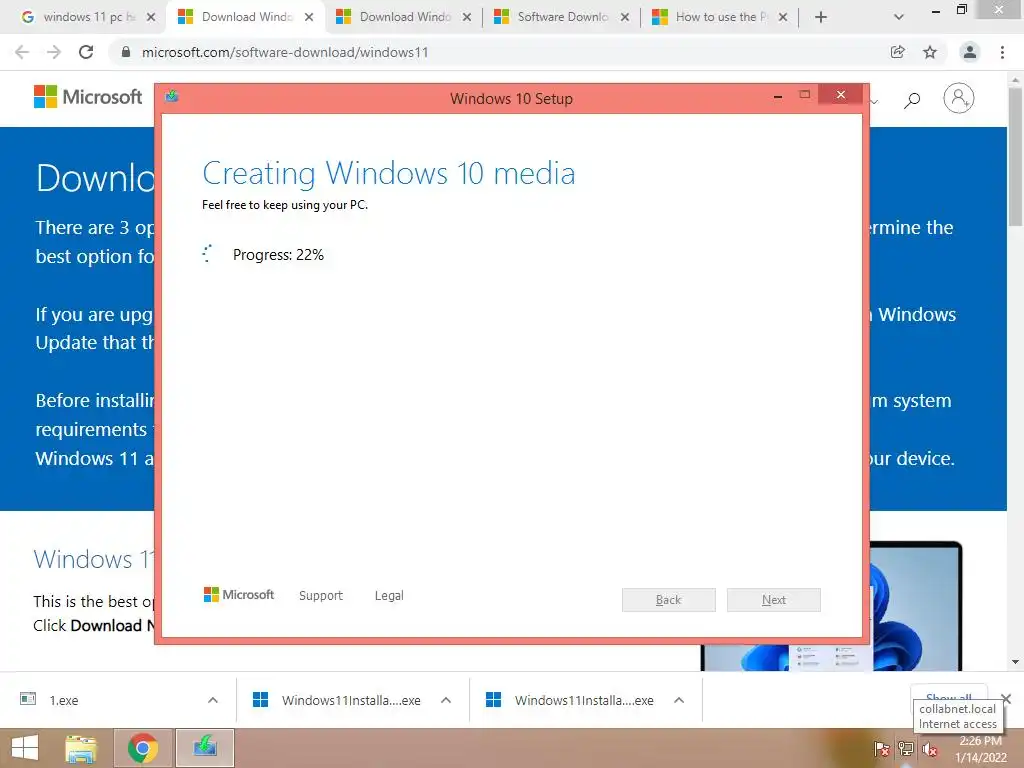
Task: Click the Legal link in Setup
Action: [x=389, y=596]
